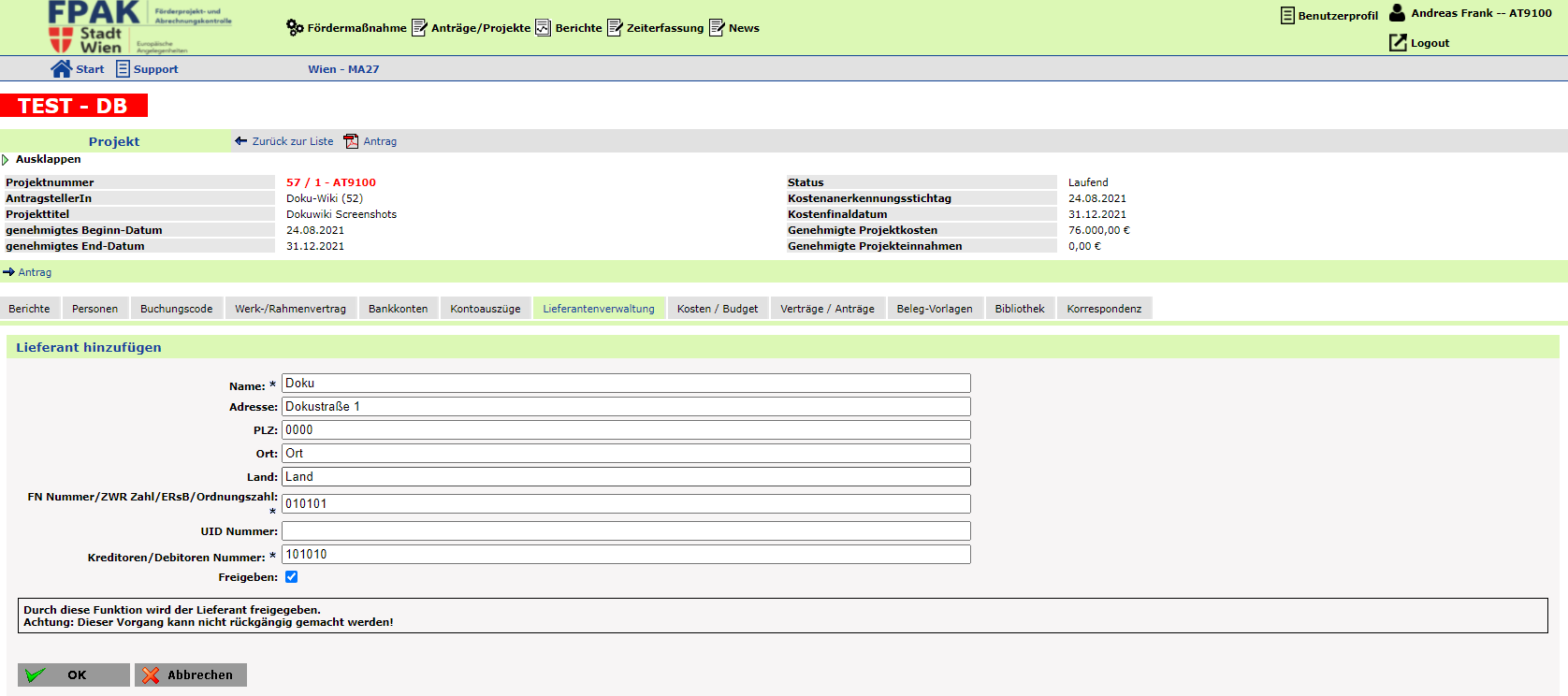Switch to the Kosten / Budget tab
Screen dimensions: 1568x696
[x=717, y=309]
